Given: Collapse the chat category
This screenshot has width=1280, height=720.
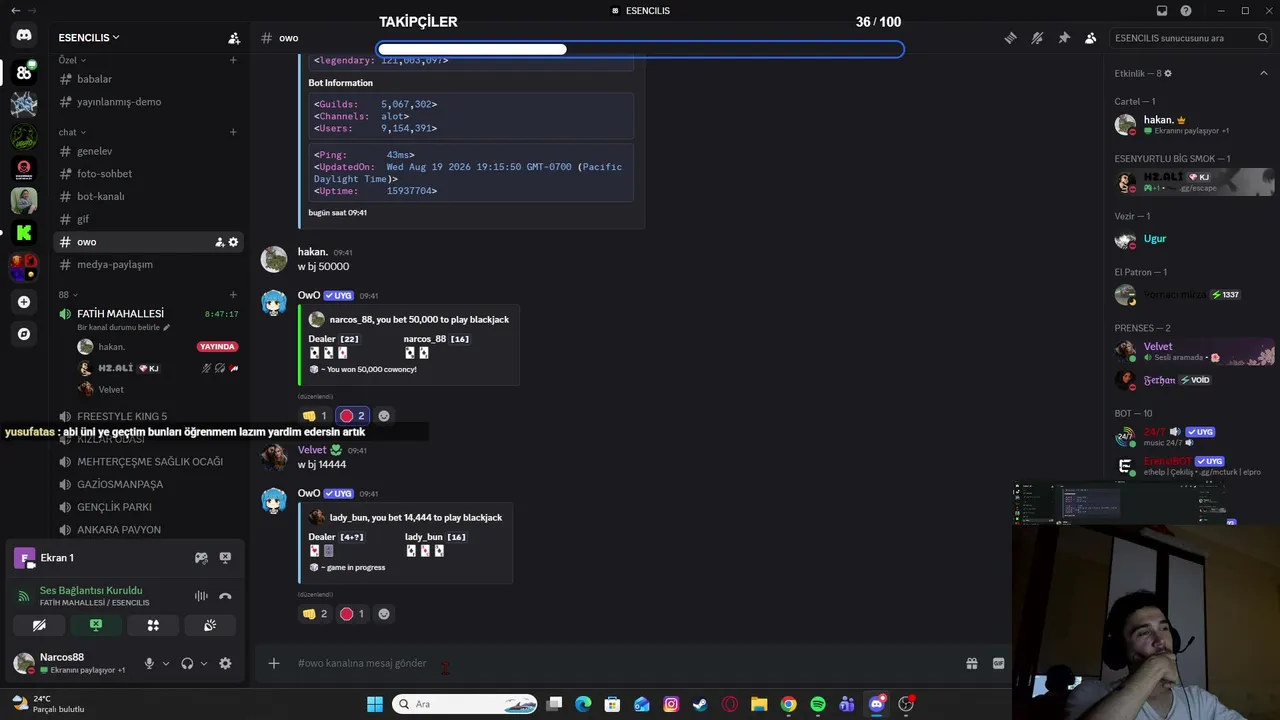Looking at the screenshot, I should [x=72, y=132].
